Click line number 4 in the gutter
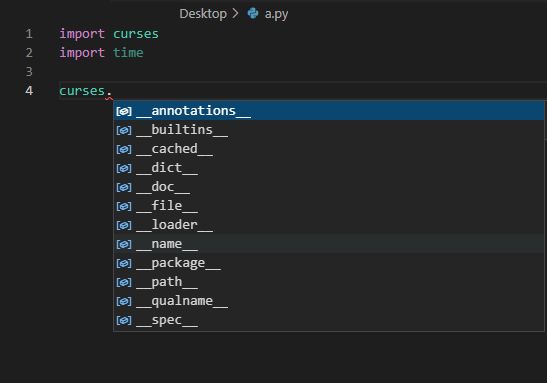The width and height of the screenshot is (547, 383). click(29, 91)
